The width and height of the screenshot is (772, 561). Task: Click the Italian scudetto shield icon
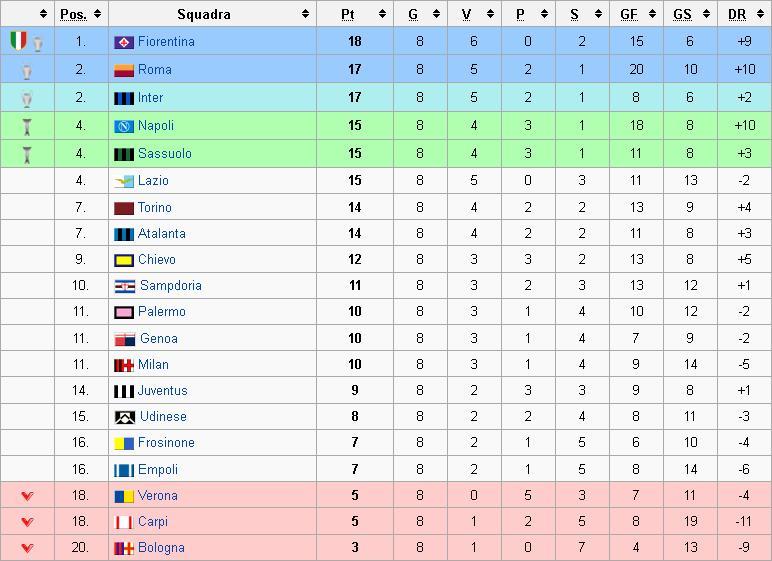coord(18,41)
